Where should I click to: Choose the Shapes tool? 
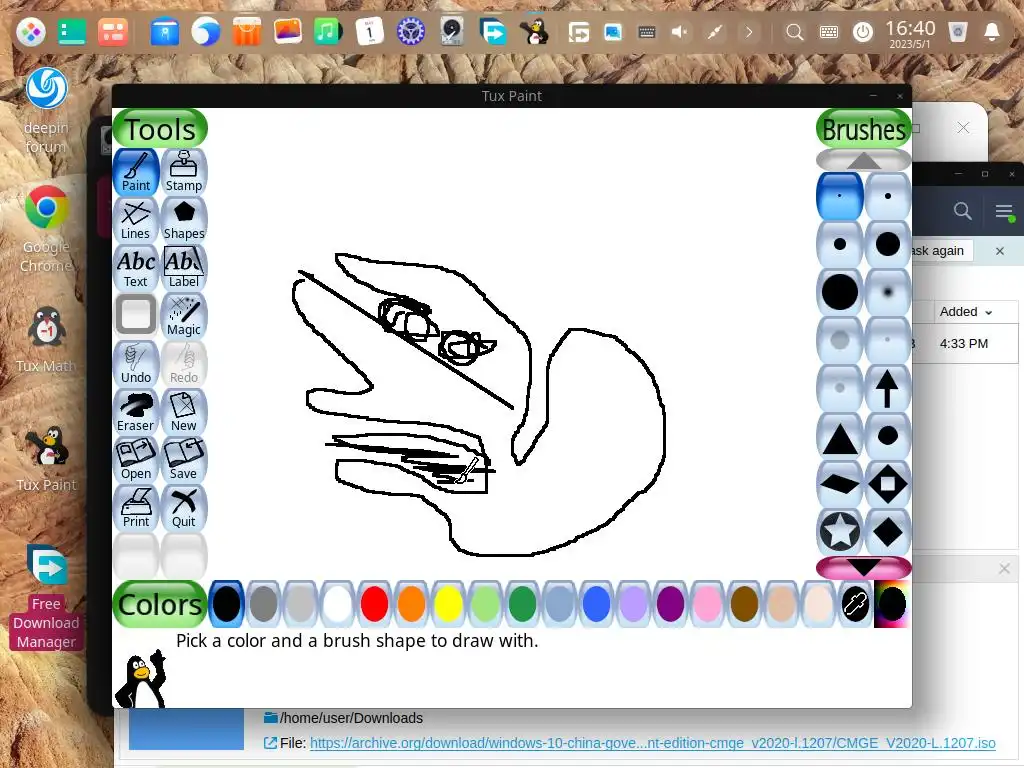[x=184, y=220]
